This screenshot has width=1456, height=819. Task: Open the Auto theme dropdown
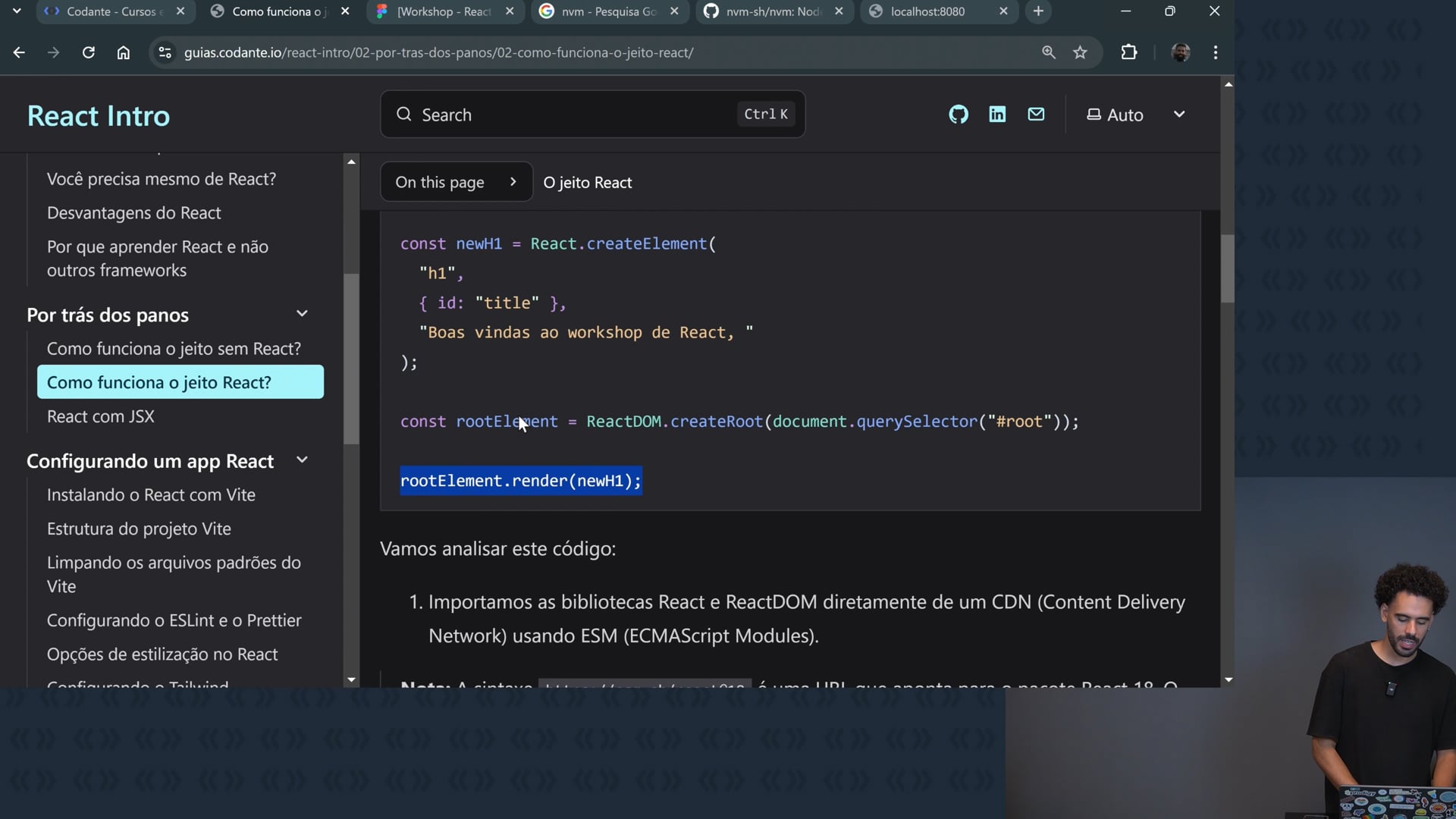[1135, 115]
